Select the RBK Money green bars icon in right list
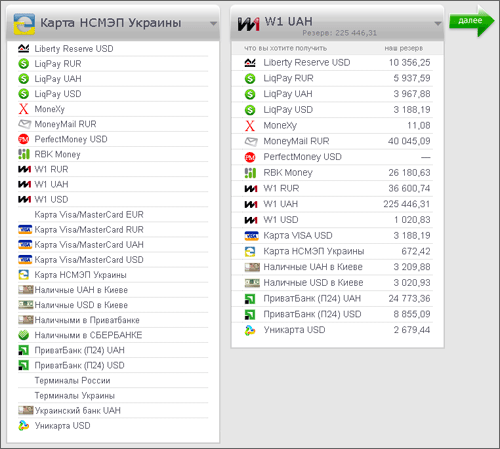 250,173
